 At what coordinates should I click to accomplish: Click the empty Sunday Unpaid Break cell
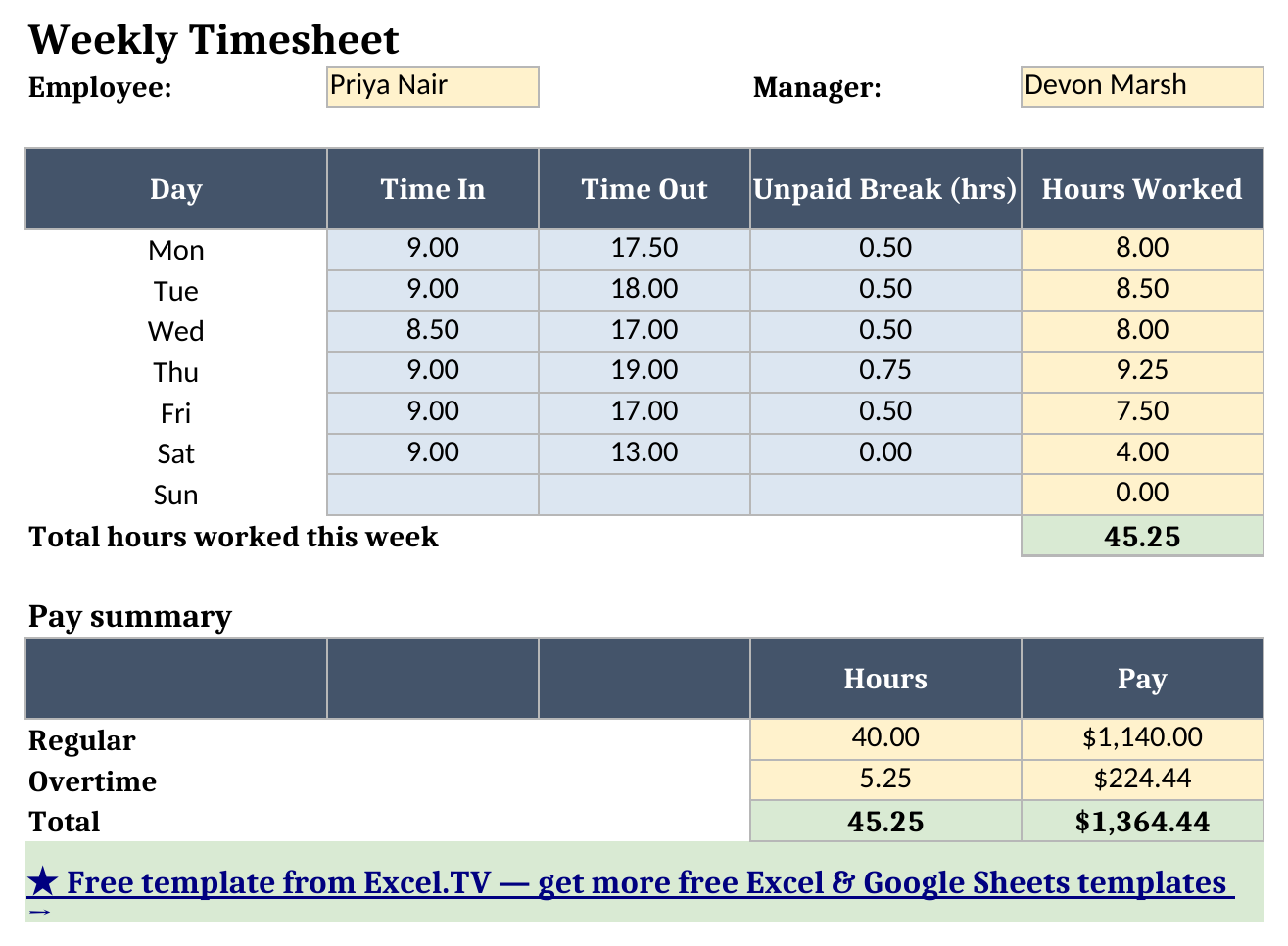pyautogui.click(x=885, y=495)
